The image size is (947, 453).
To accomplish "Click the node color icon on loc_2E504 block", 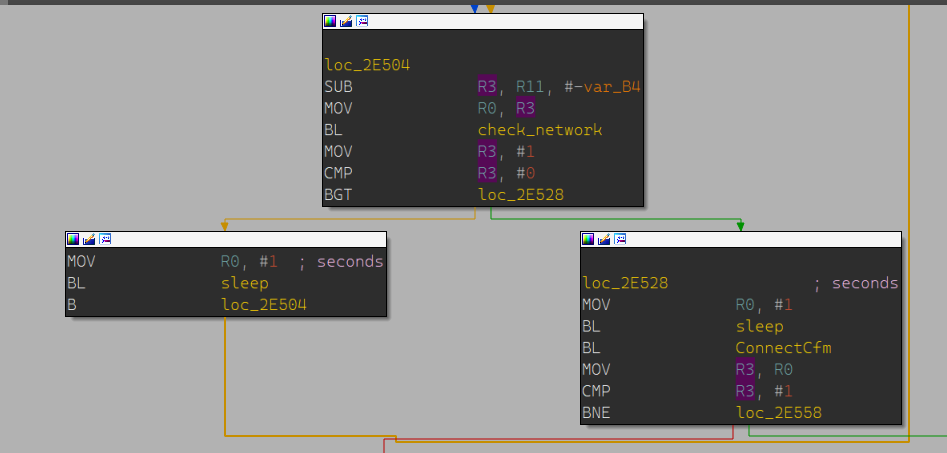I will tap(330, 21).
